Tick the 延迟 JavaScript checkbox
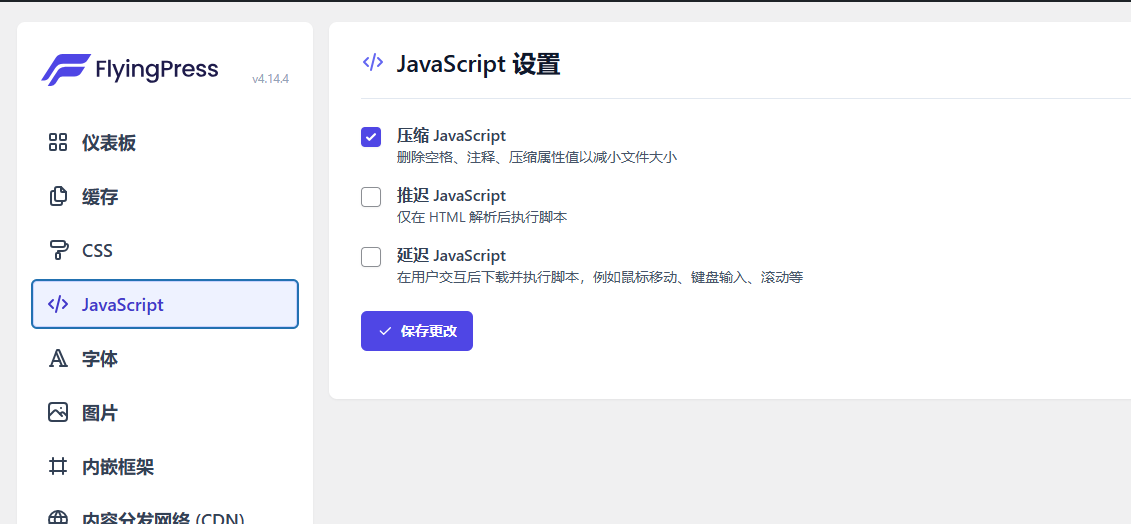 (x=371, y=257)
